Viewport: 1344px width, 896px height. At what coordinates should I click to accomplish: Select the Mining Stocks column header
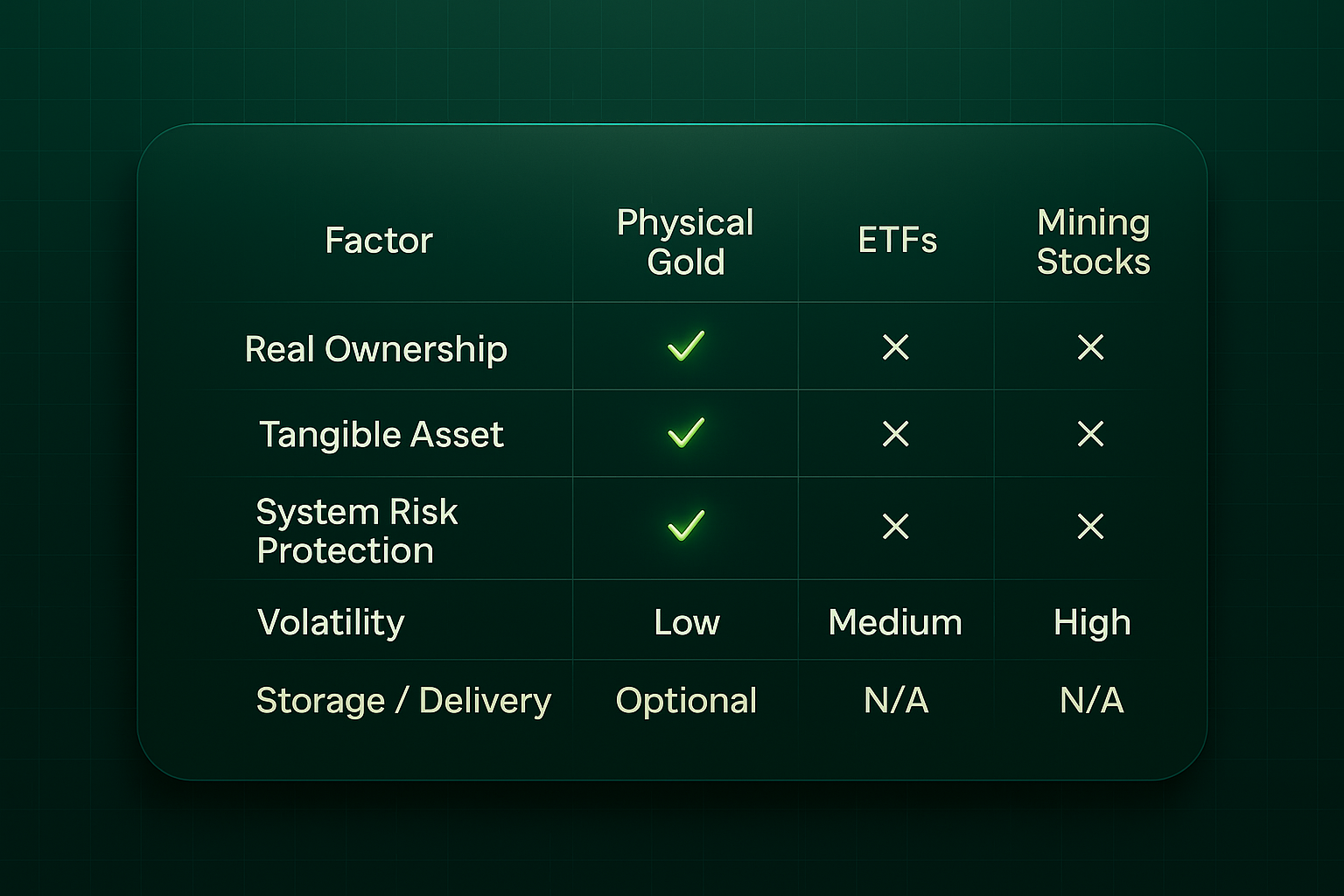(1093, 241)
